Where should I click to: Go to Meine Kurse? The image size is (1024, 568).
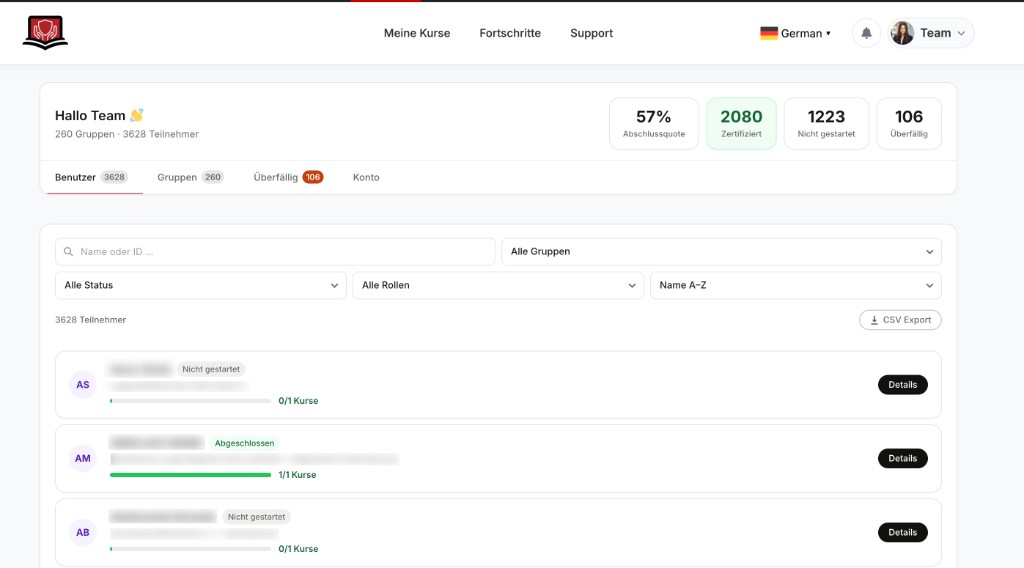point(417,33)
